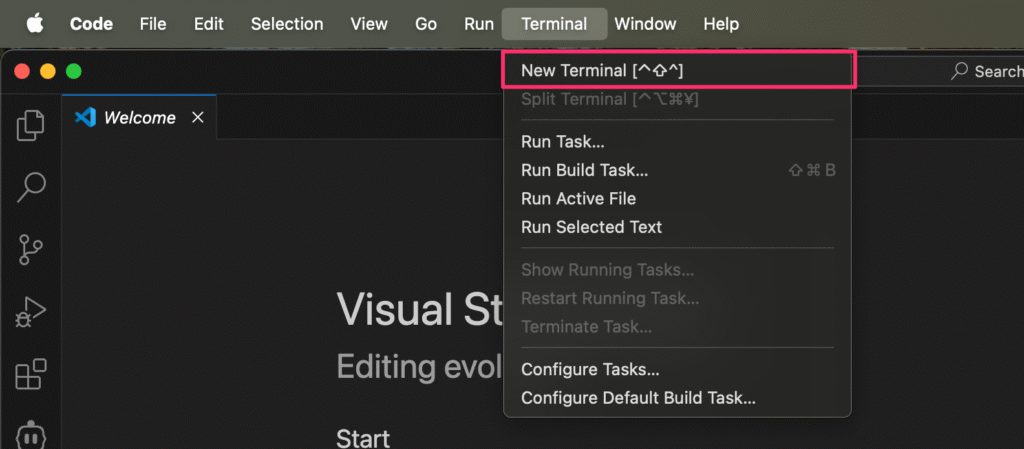Click the green zoom window button
Viewport: 1024px width, 449px height.
click(x=74, y=71)
